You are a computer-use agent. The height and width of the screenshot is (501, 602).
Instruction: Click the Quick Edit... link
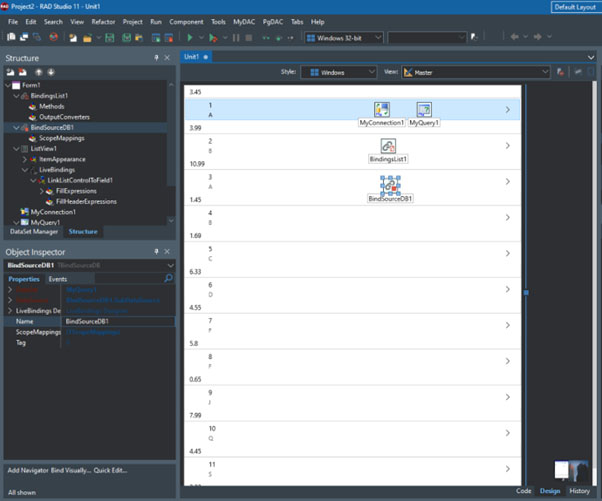pyautogui.click(x=111, y=470)
